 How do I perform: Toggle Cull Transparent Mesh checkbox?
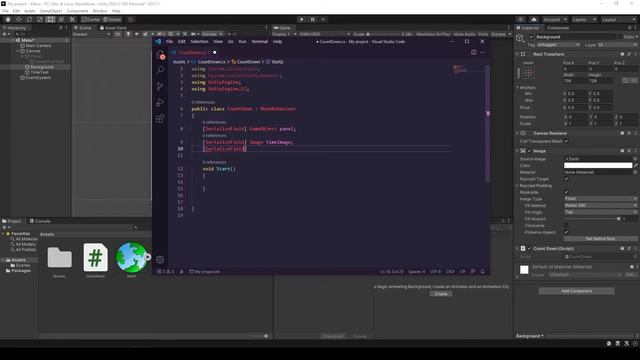(566, 141)
